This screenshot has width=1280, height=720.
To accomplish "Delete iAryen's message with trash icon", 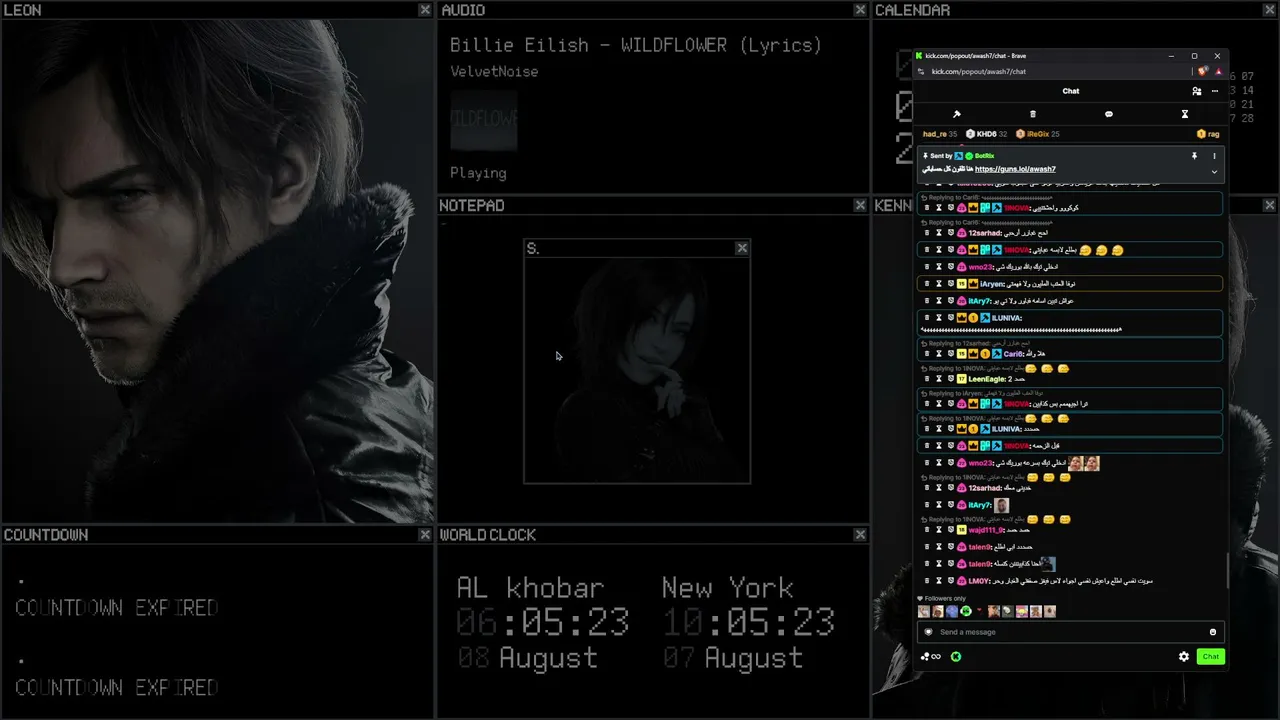I will pyautogui.click(x=926, y=284).
